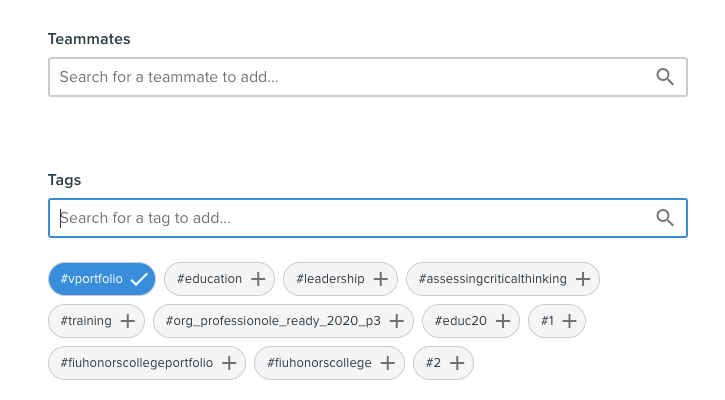The image size is (725, 400).
Task: Click the teammate search magnifier icon
Action: pyautogui.click(x=665, y=77)
